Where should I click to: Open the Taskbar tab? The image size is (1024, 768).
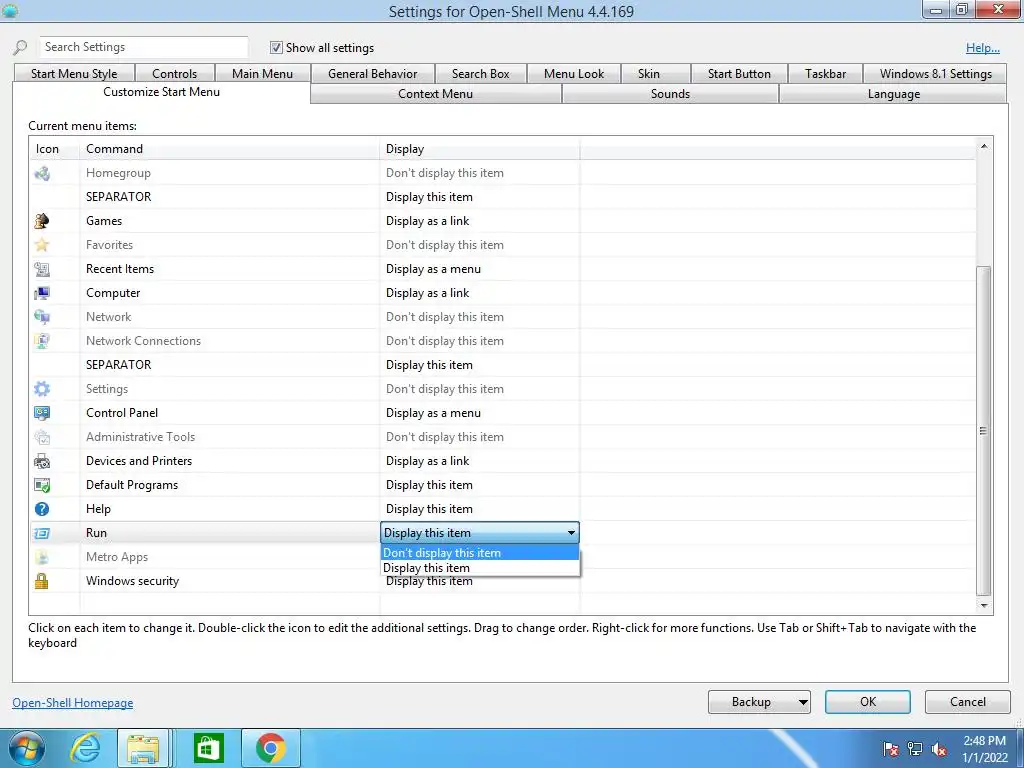coord(825,74)
